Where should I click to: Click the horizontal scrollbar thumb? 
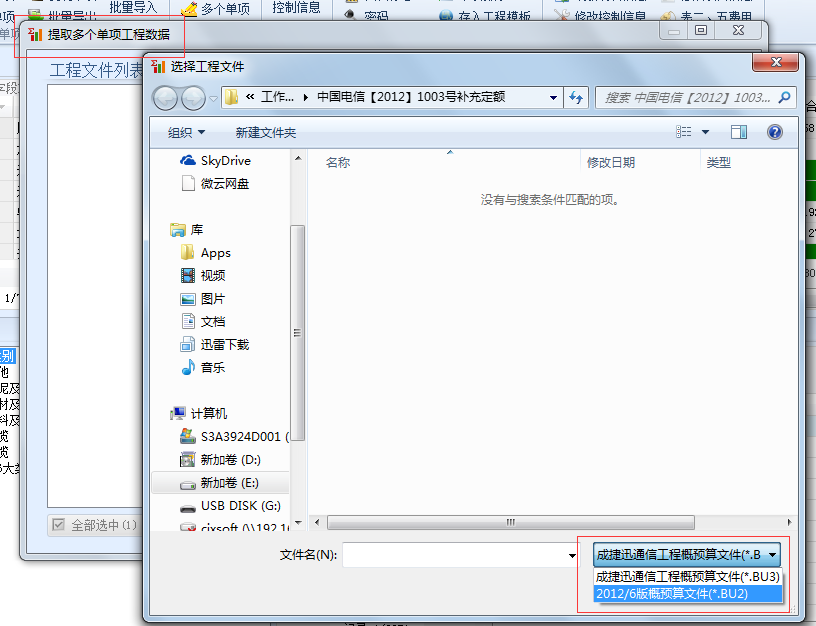(x=509, y=521)
